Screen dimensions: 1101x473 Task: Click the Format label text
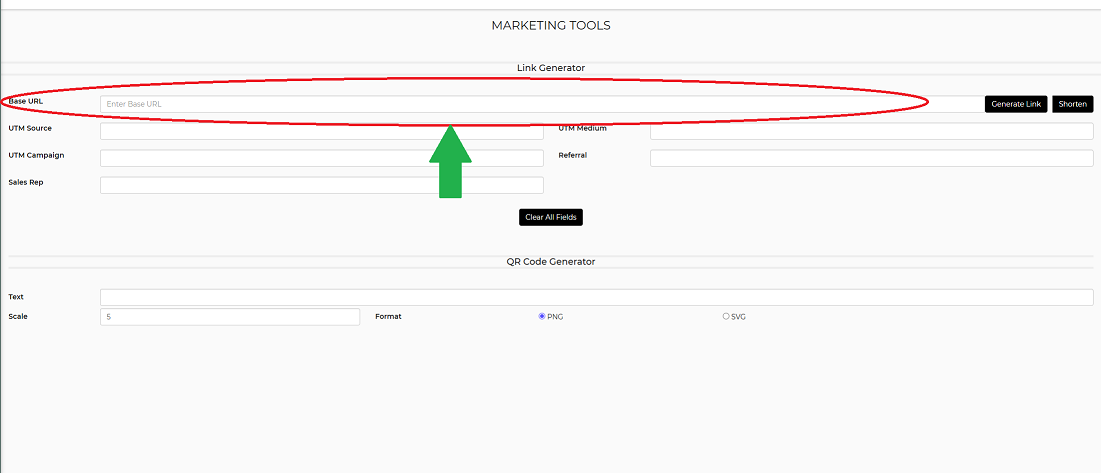pyautogui.click(x=388, y=317)
